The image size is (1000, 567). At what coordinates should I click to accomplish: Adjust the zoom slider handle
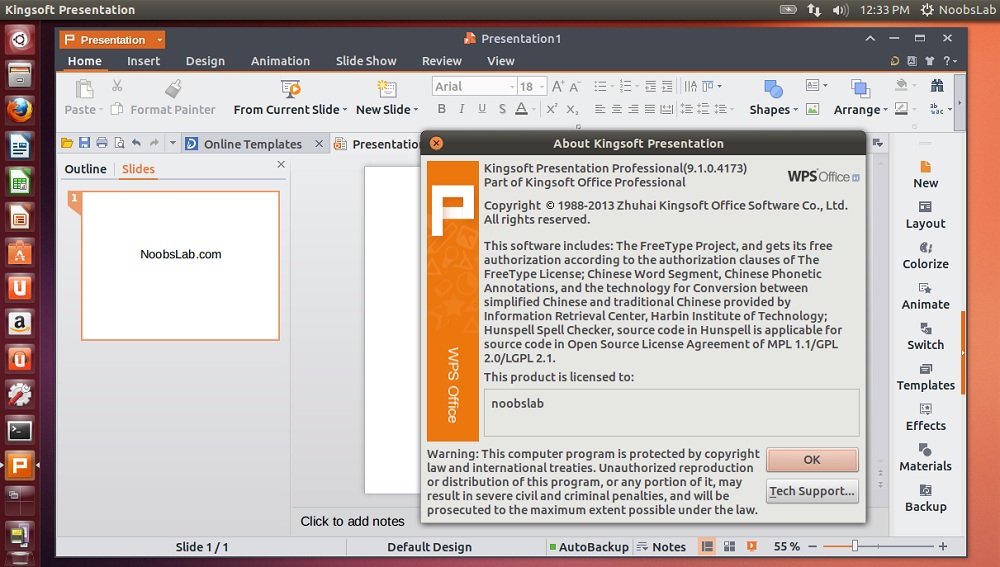pyautogui.click(x=855, y=546)
